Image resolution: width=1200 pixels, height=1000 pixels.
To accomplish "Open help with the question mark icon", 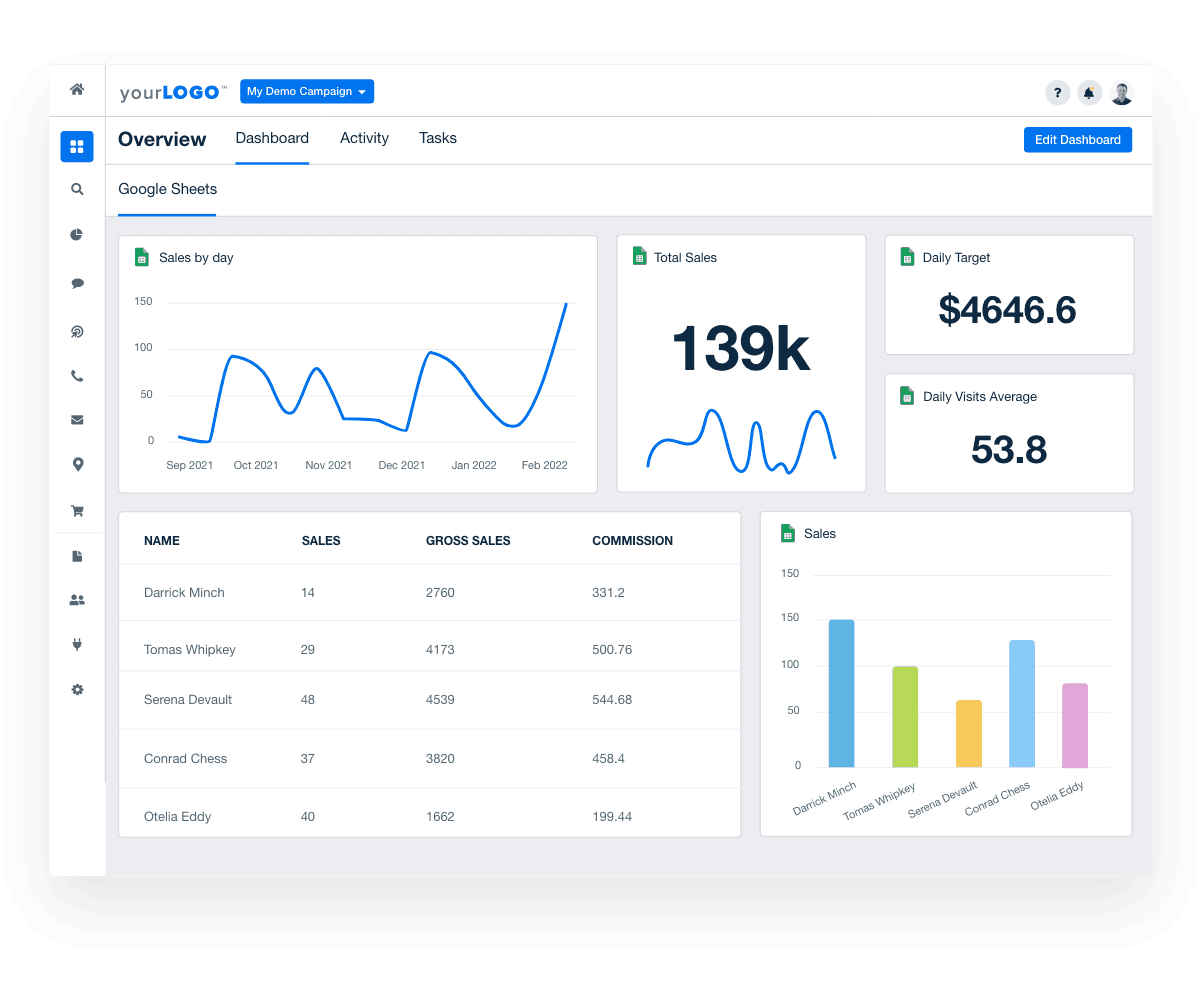I will pos(1057,92).
